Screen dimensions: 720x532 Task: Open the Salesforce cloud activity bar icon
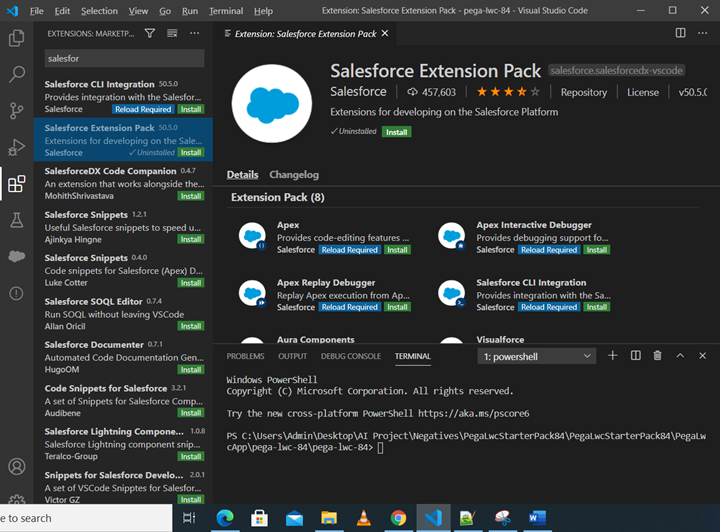17,256
